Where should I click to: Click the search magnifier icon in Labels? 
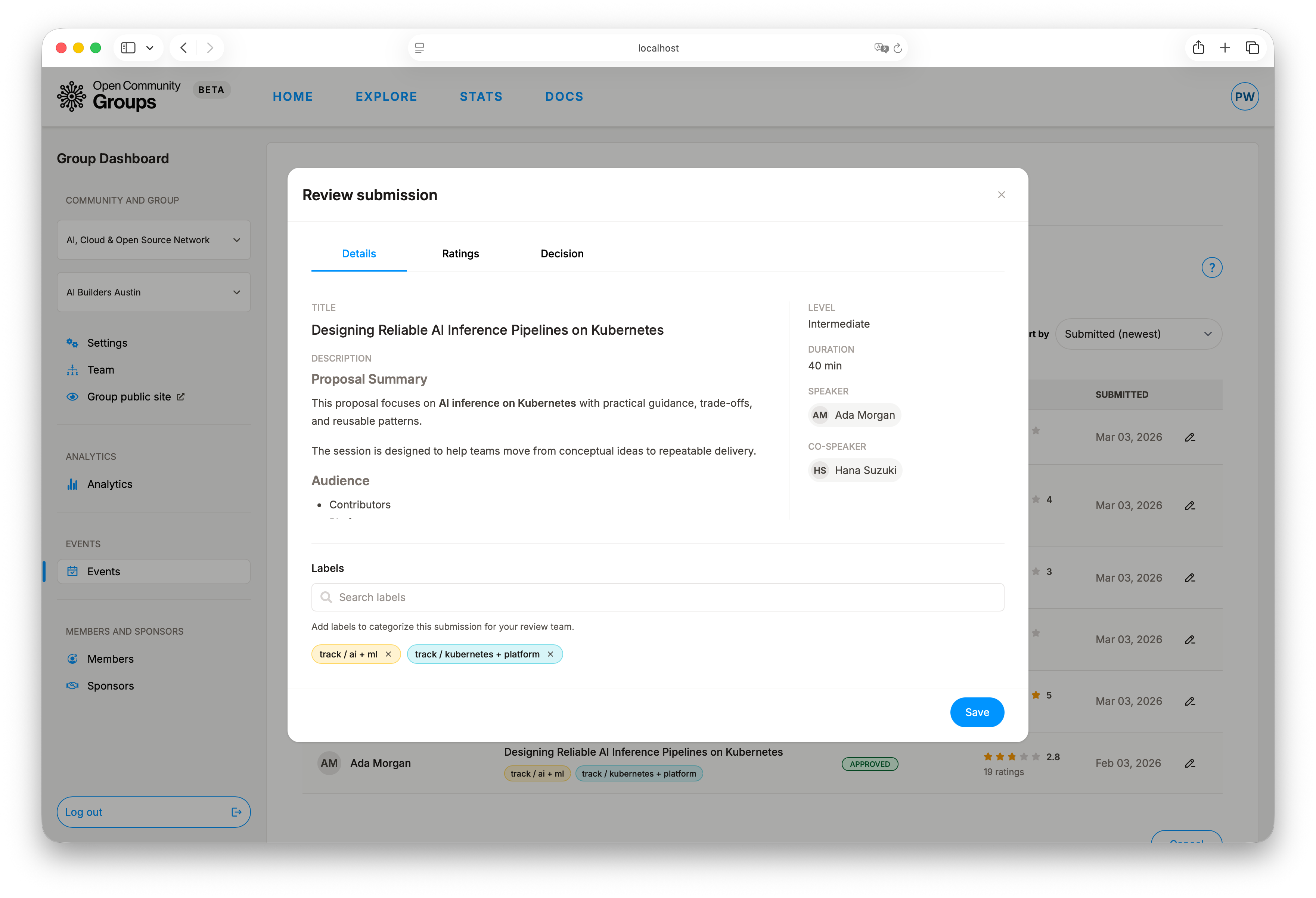pyautogui.click(x=326, y=597)
